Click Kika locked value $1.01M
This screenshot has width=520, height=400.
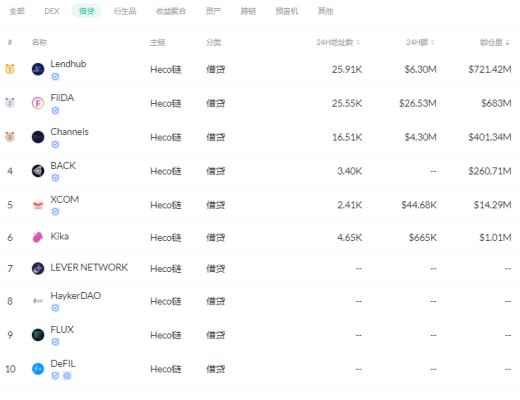pyautogui.click(x=495, y=237)
